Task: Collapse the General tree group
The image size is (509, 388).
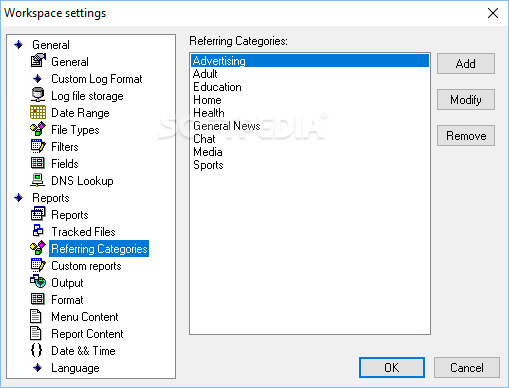Action: 18,44
